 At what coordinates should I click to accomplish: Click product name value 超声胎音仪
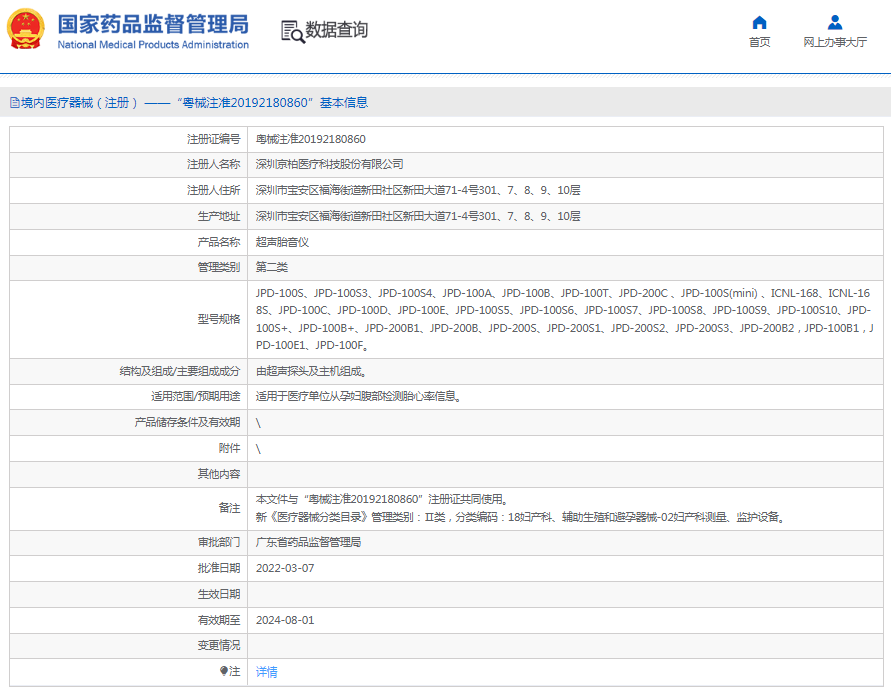[283, 242]
